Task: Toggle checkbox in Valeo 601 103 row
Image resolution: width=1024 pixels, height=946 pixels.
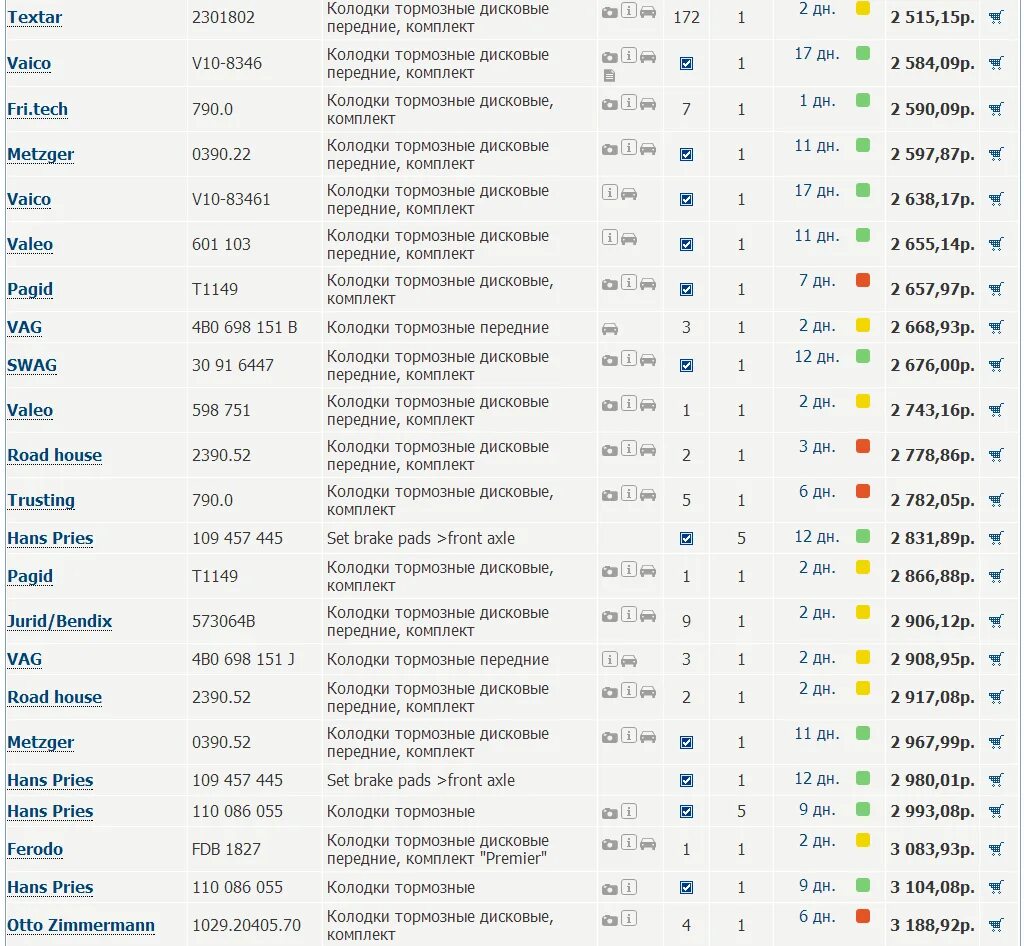Action: click(686, 244)
